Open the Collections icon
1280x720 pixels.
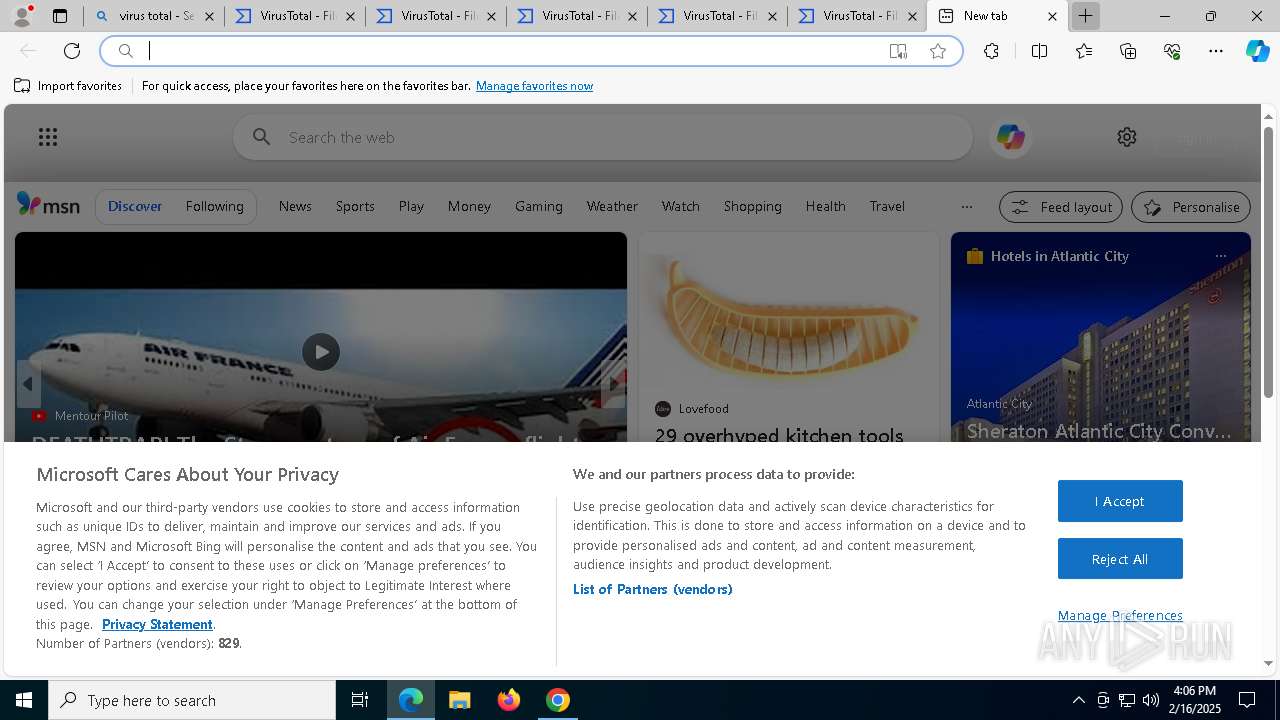click(1128, 51)
